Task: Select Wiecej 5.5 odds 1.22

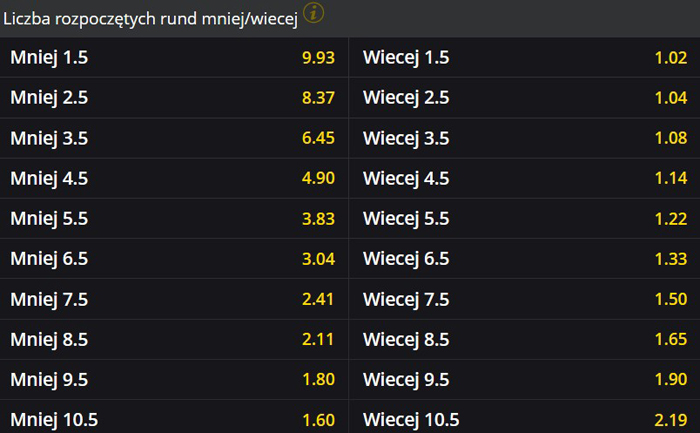Action: point(524,219)
